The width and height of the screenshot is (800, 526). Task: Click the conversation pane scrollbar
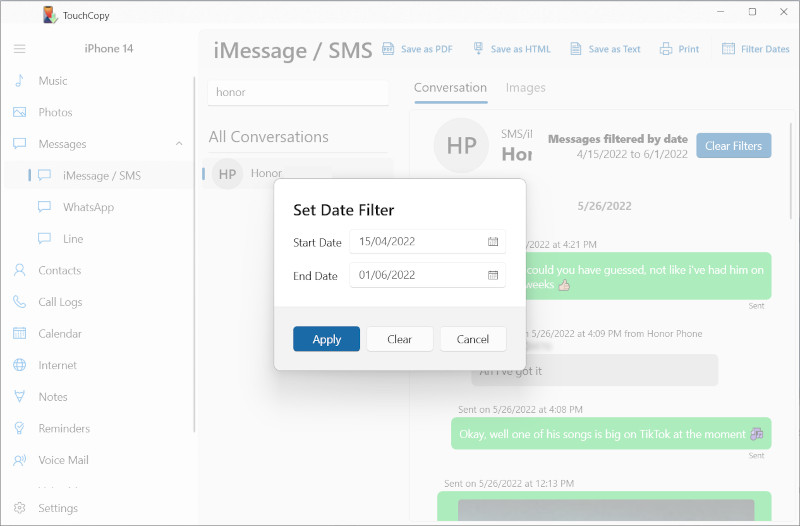[x=791, y=171]
